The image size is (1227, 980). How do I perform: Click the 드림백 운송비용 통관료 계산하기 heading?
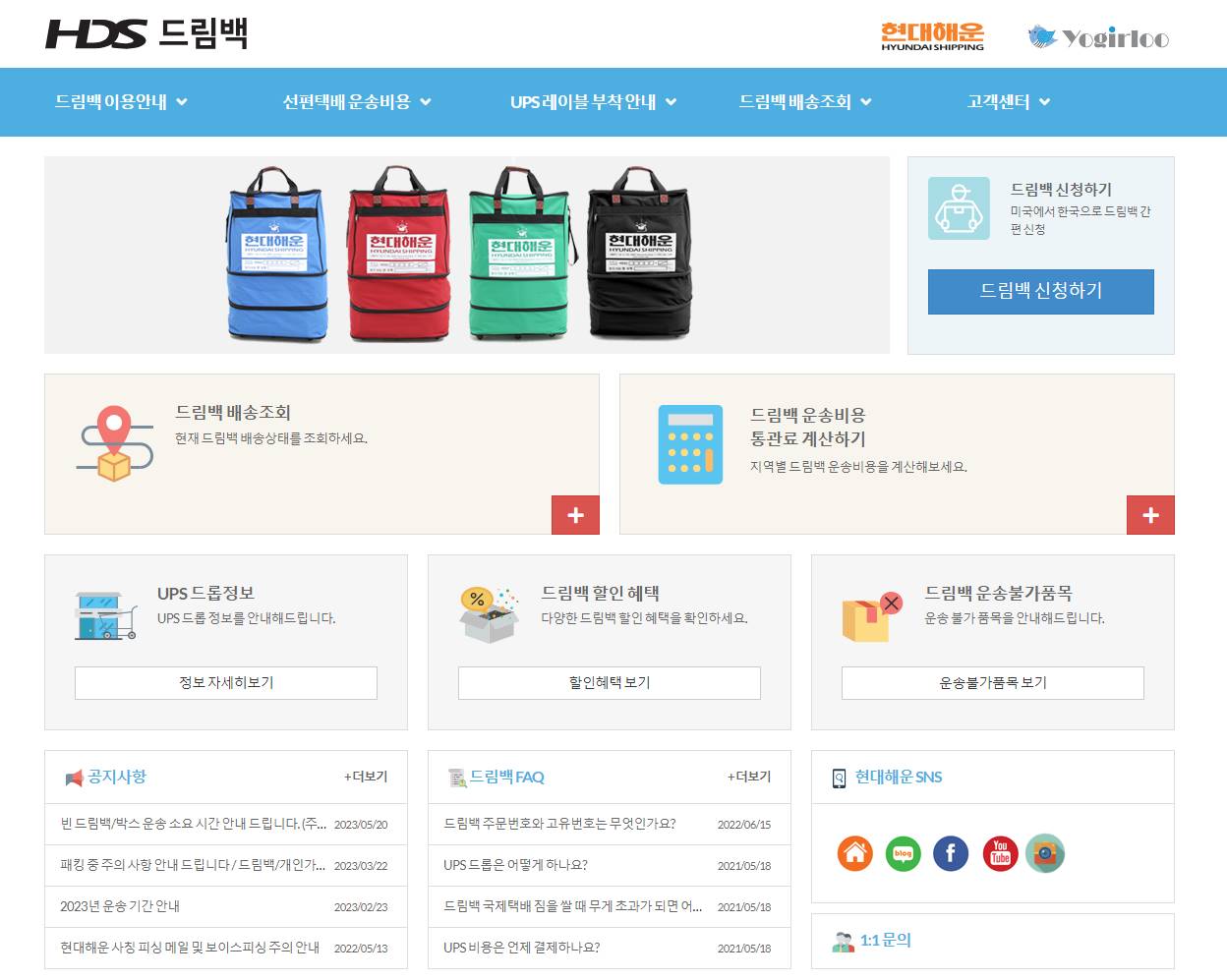(808, 427)
